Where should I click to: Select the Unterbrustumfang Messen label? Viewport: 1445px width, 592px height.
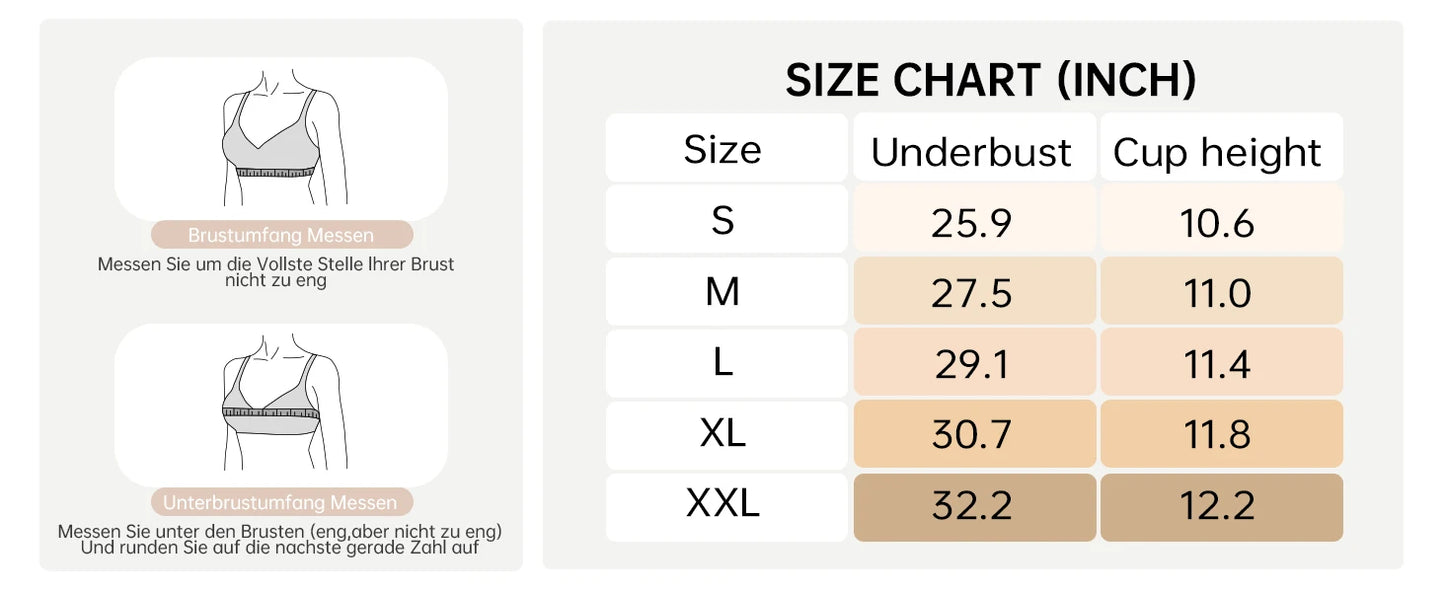coord(281,502)
